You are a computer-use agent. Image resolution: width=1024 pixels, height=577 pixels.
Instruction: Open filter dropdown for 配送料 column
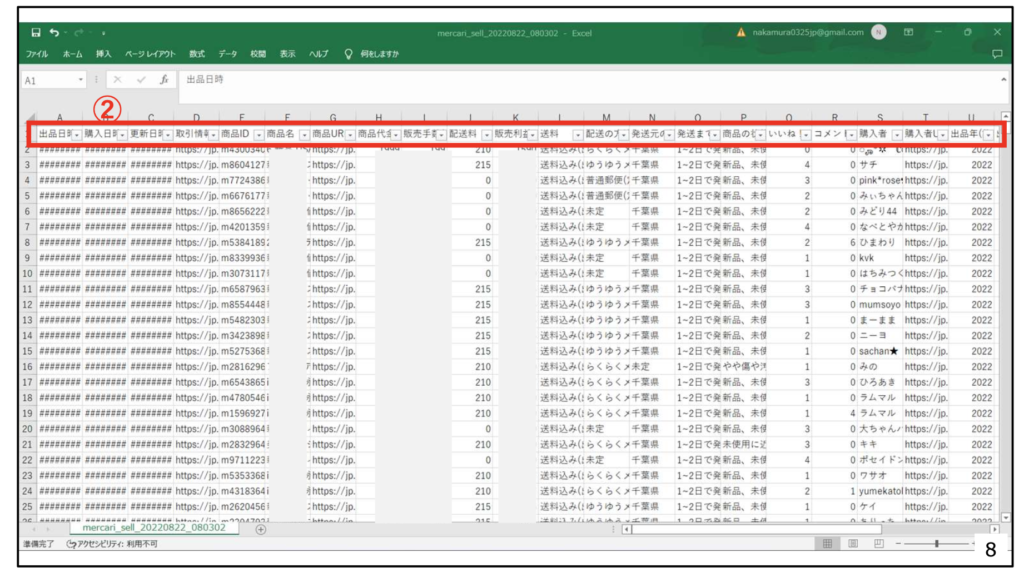coord(487,134)
